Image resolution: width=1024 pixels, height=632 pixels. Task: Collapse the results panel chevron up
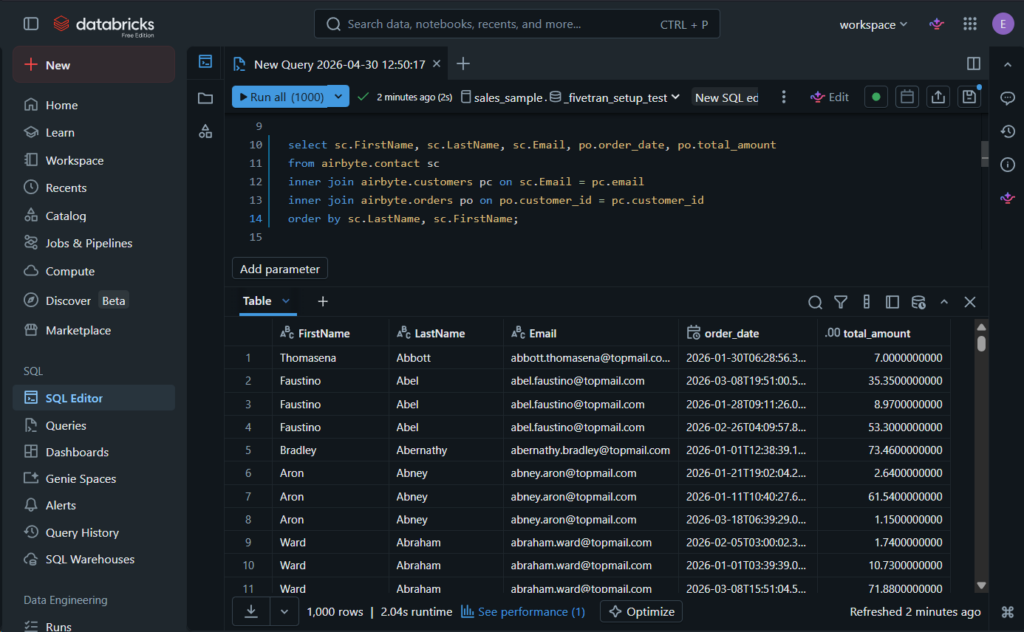click(944, 302)
